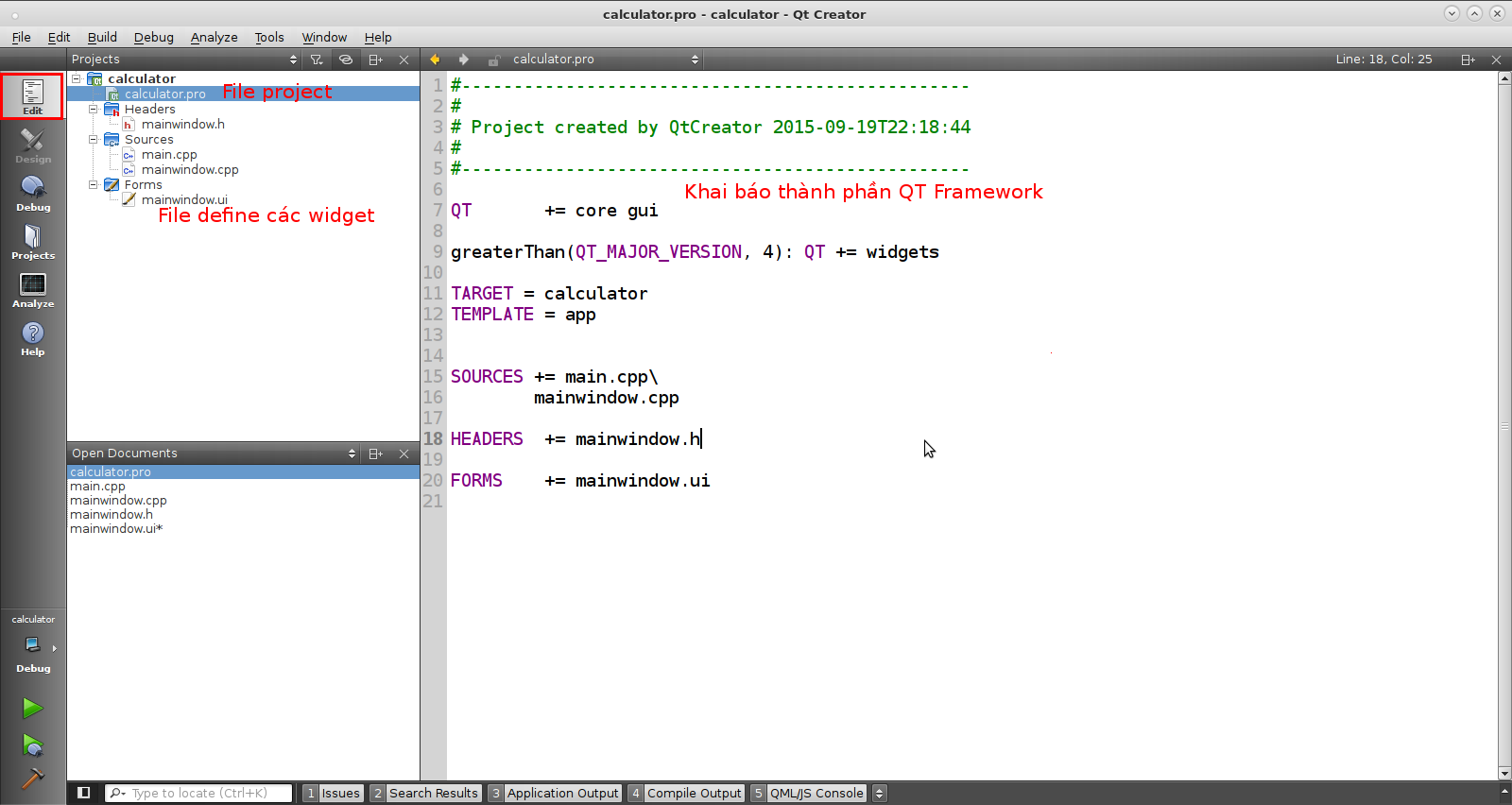
Task: Switch to Edit mode in sidebar
Action: [x=33, y=96]
